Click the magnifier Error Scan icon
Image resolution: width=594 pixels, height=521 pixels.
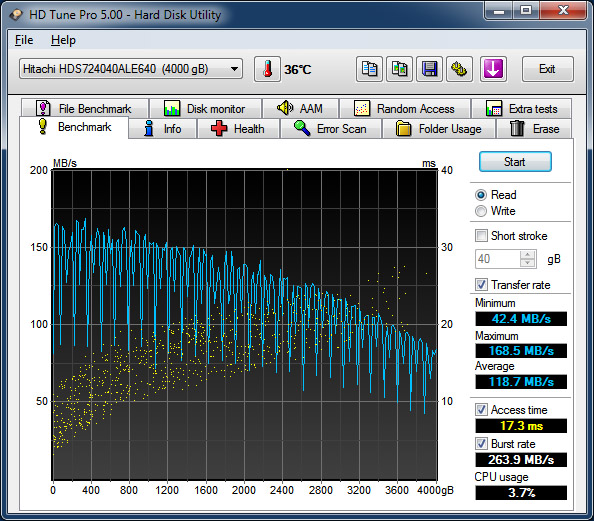point(302,128)
